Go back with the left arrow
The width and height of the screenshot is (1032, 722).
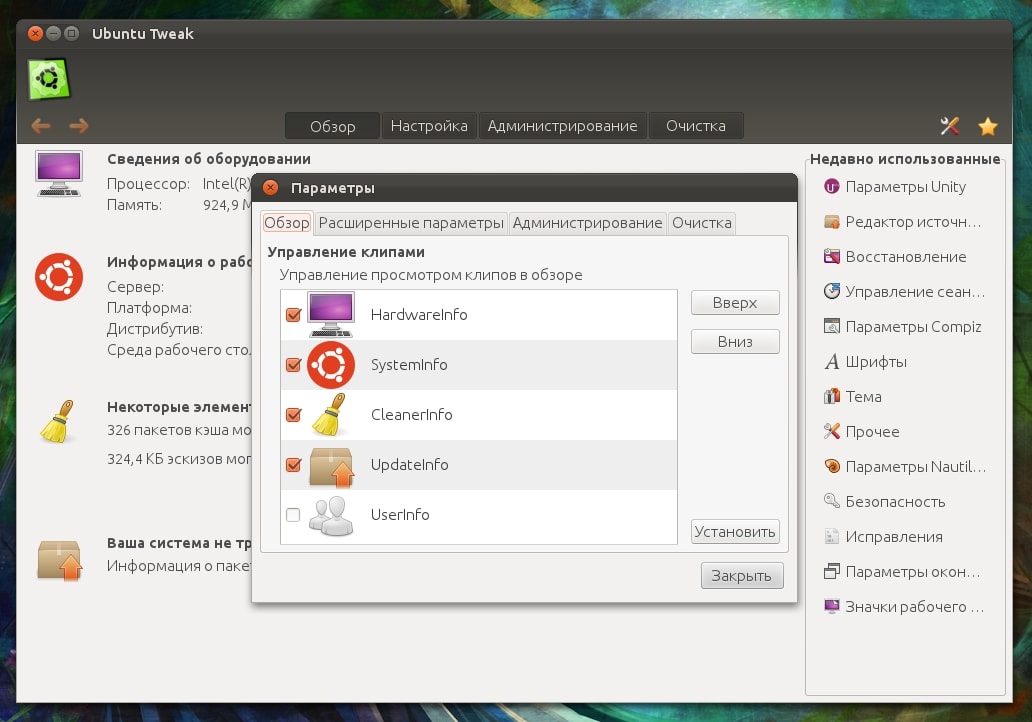[x=41, y=126]
